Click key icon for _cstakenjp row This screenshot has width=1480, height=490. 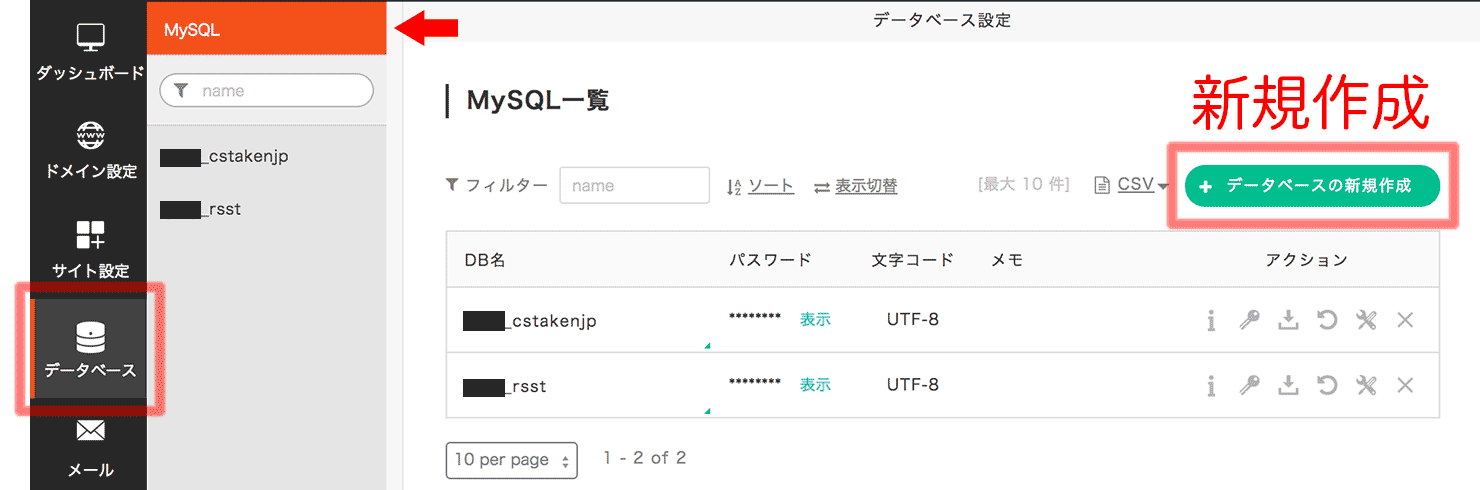pos(1249,320)
